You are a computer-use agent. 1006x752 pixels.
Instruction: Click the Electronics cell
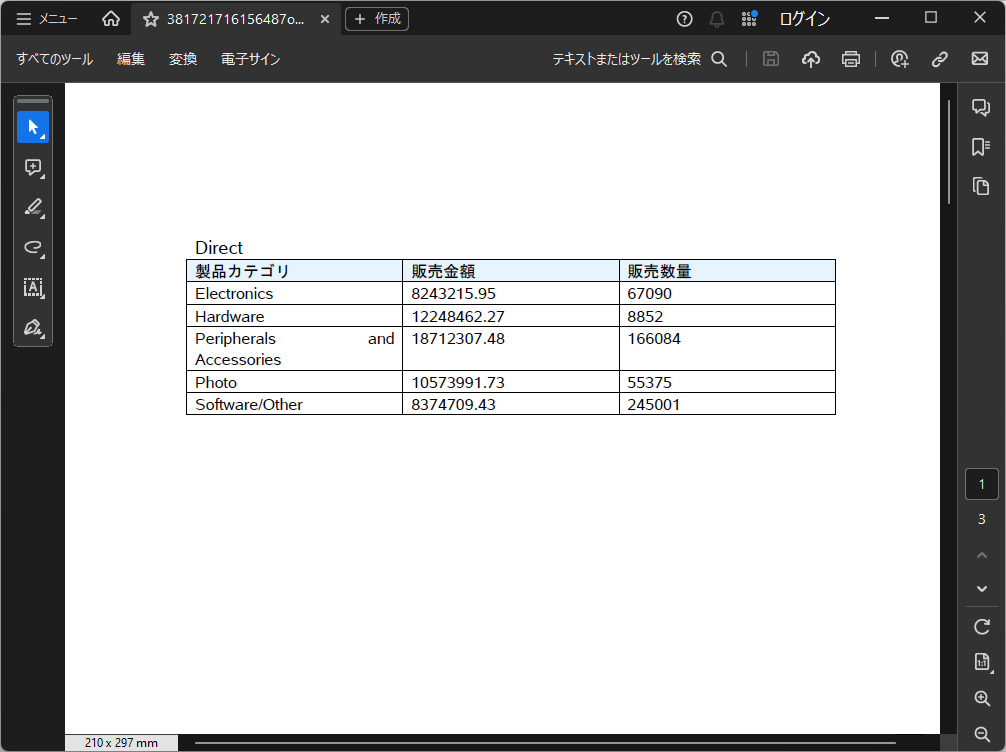294,293
